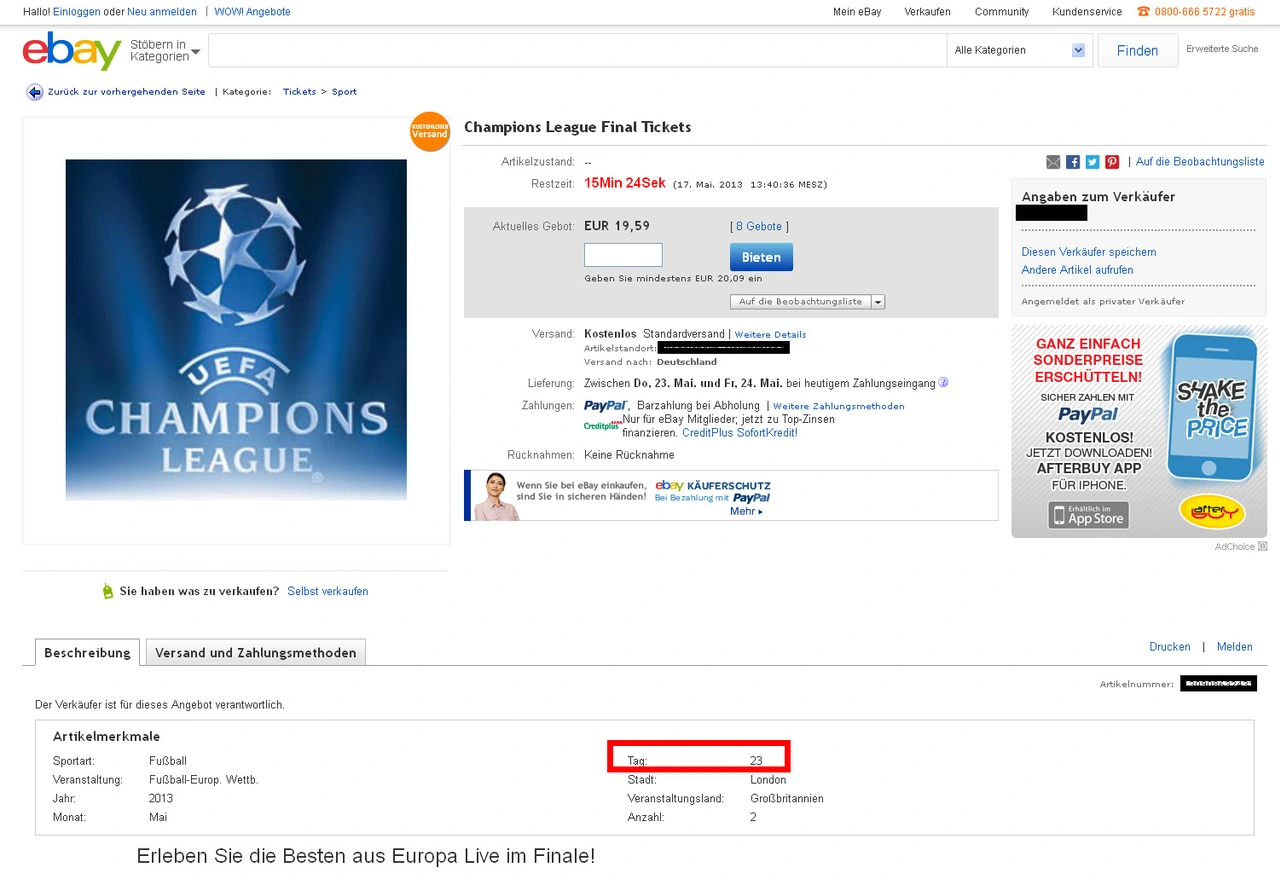Expand the Auf die Beobachtungsliste dropdown arrow

coord(878,302)
